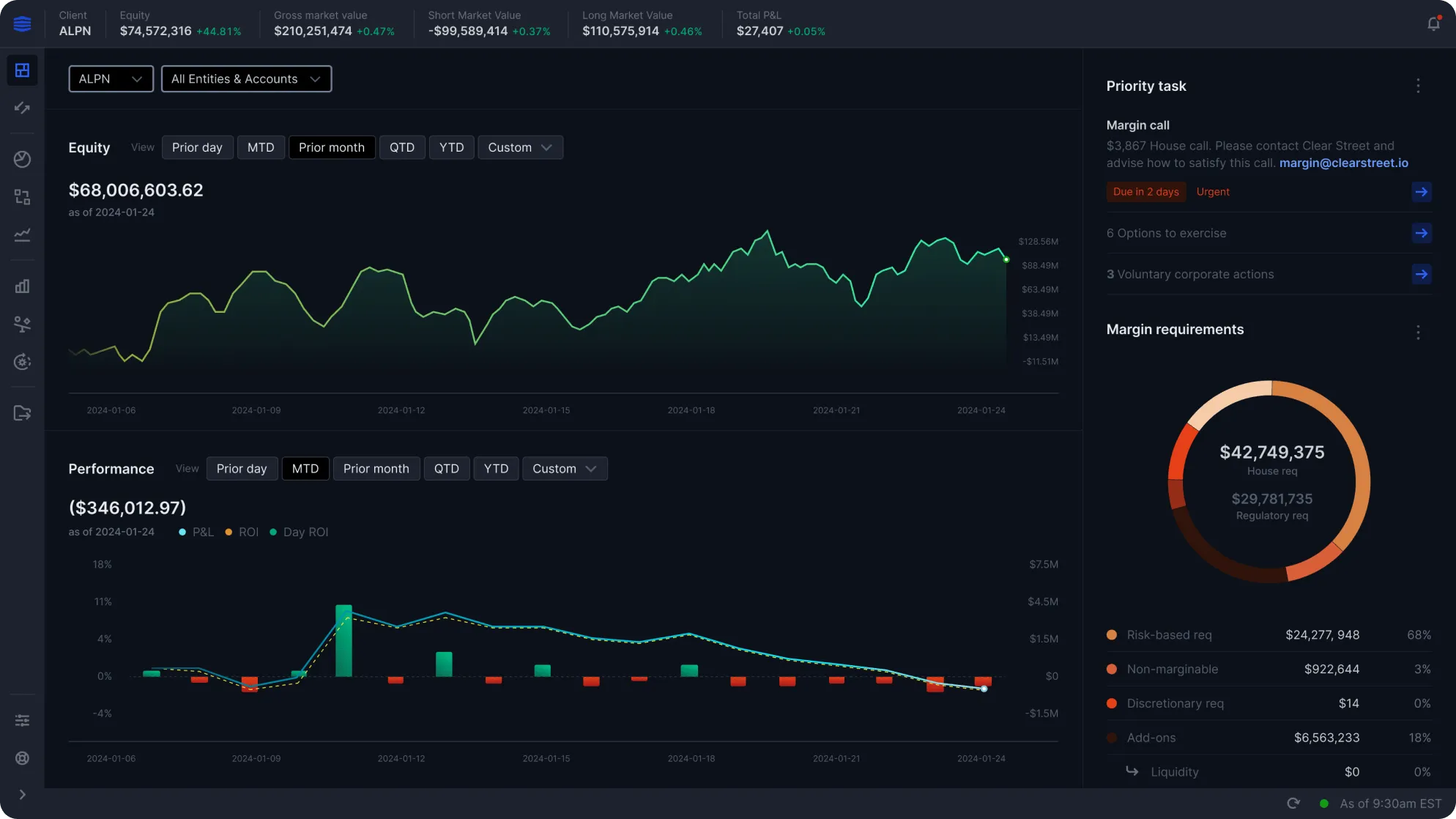Open All Entities & Accounts dropdown
Image resolution: width=1456 pixels, height=819 pixels.
tap(246, 79)
